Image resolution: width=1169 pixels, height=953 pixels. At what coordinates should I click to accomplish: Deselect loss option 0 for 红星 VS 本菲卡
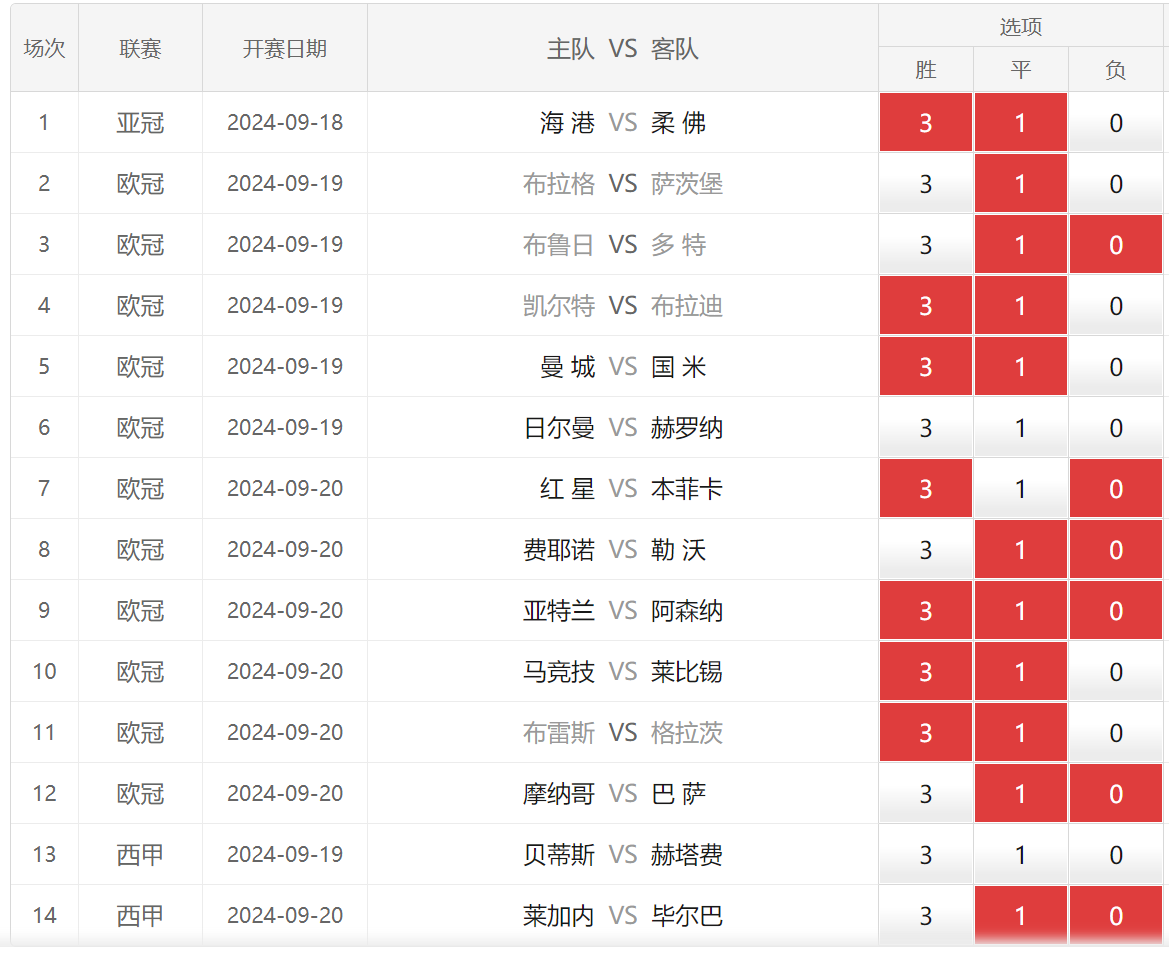tap(1115, 488)
